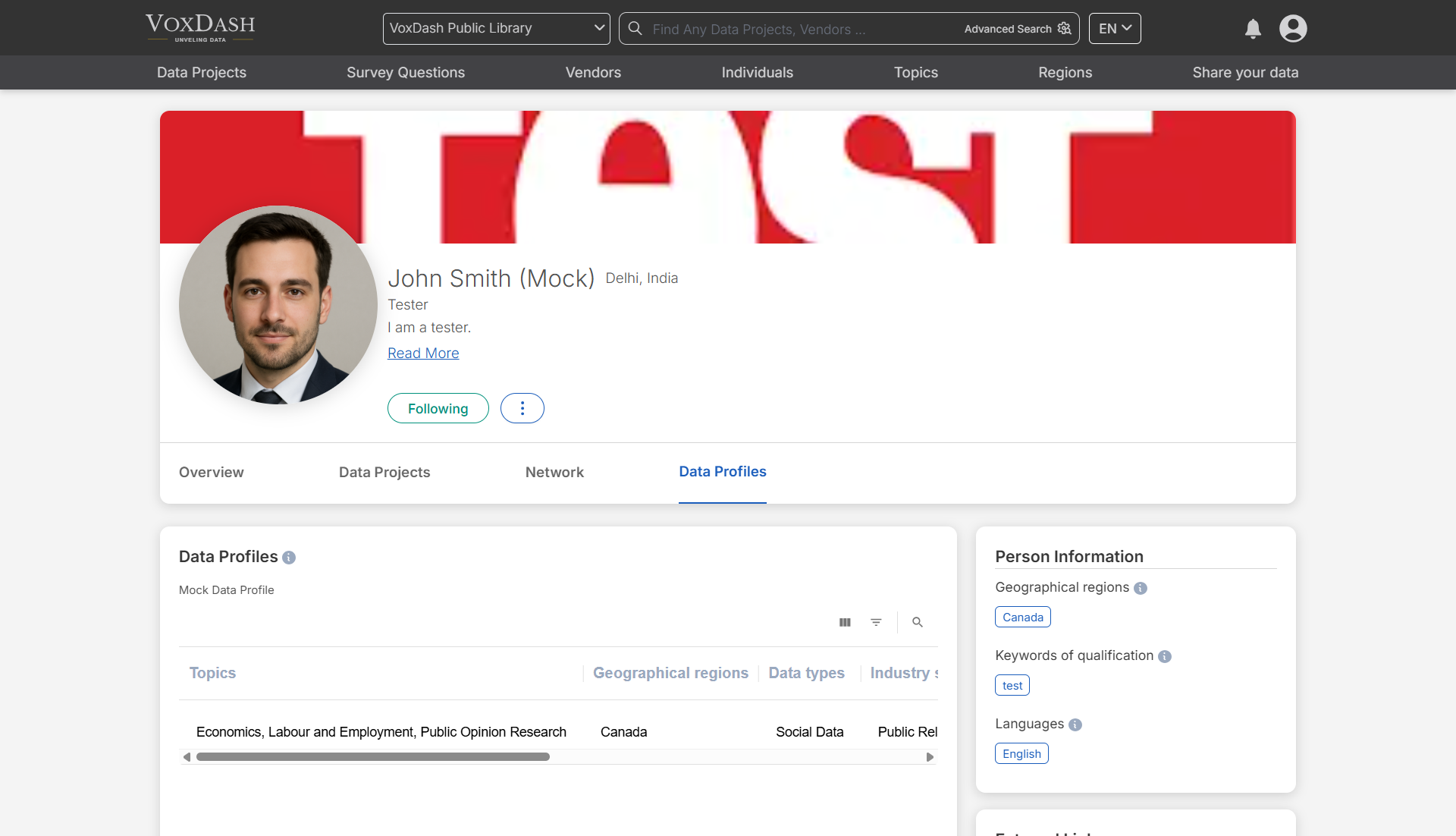
Task: Switch to the Network tab
Action: [554, 472]
